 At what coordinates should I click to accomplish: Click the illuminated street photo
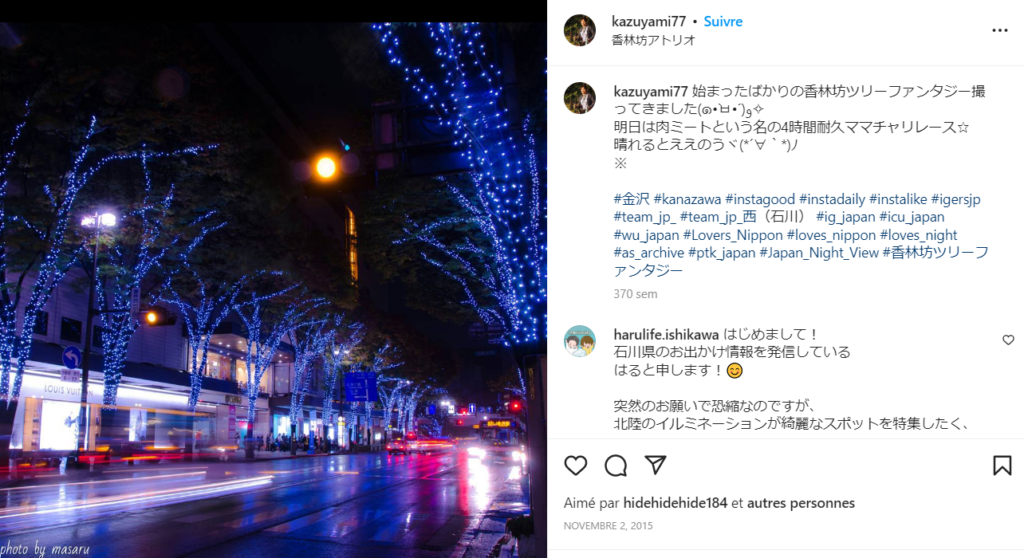click(x=273, y=289)
